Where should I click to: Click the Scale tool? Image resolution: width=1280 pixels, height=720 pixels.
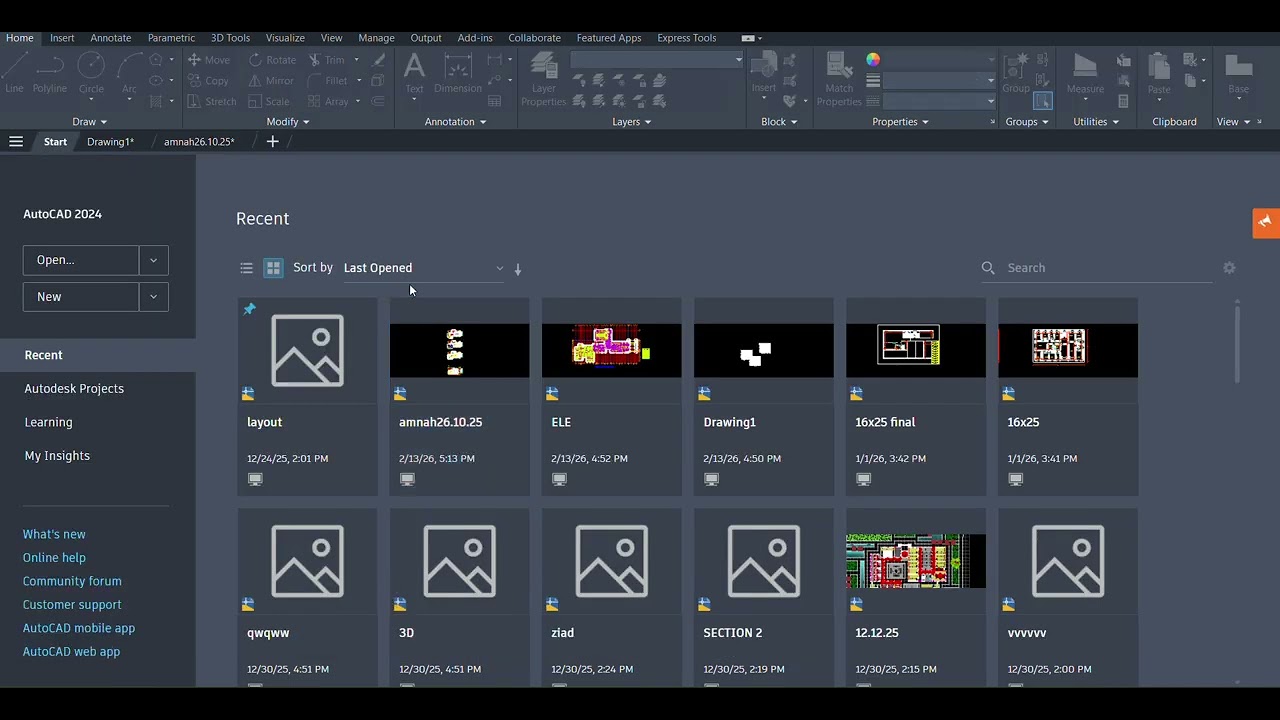(269, 101)
